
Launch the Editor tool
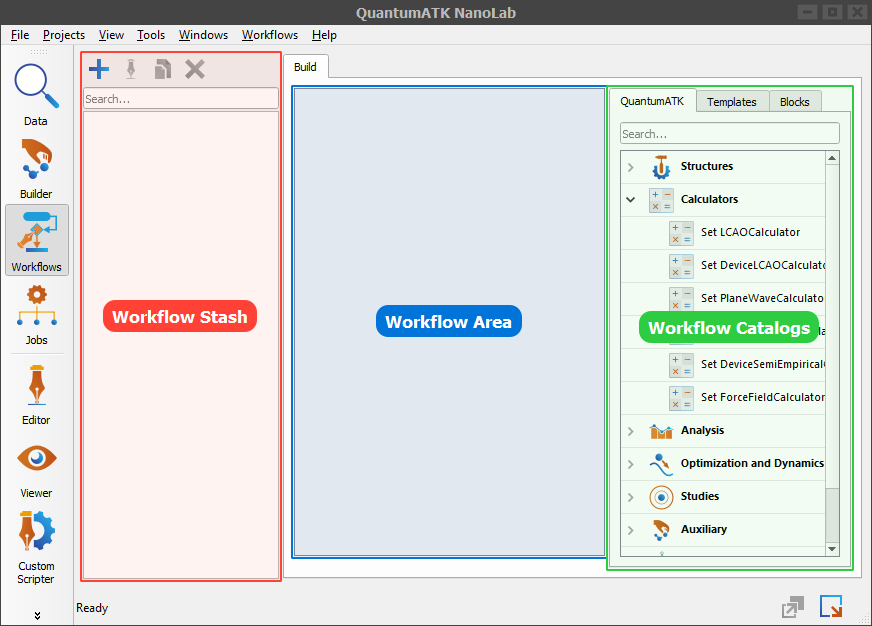[x=36, y=395]
